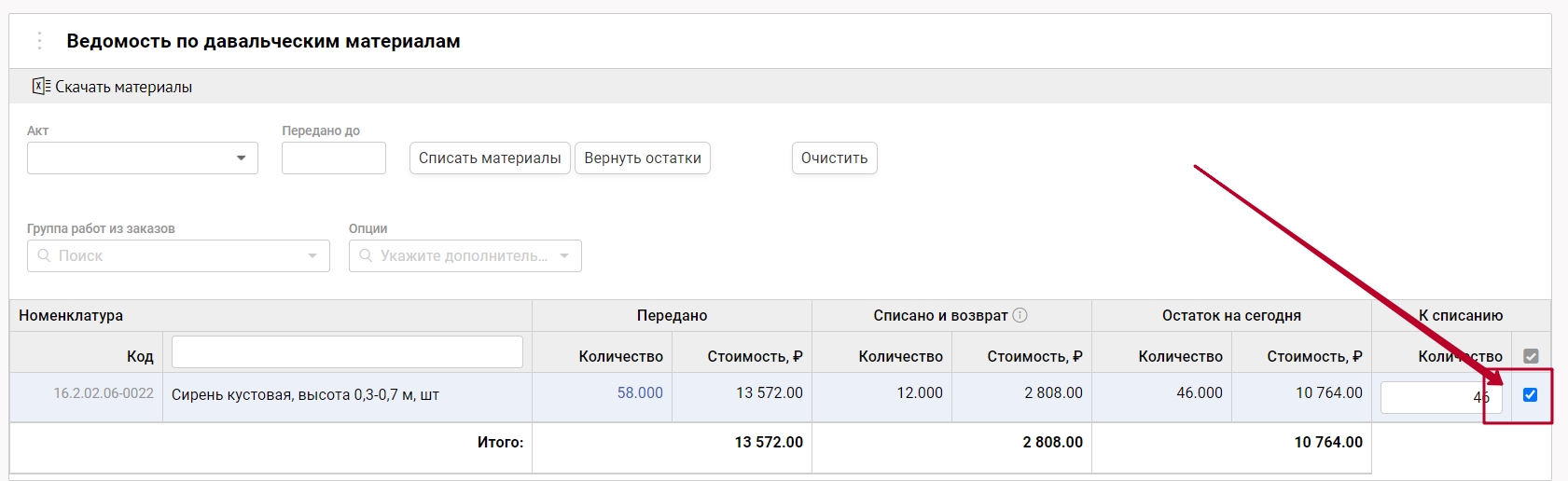Click magnifier icon in Группа работ field
Viewport: 1568px width, 481px height.
44,255
